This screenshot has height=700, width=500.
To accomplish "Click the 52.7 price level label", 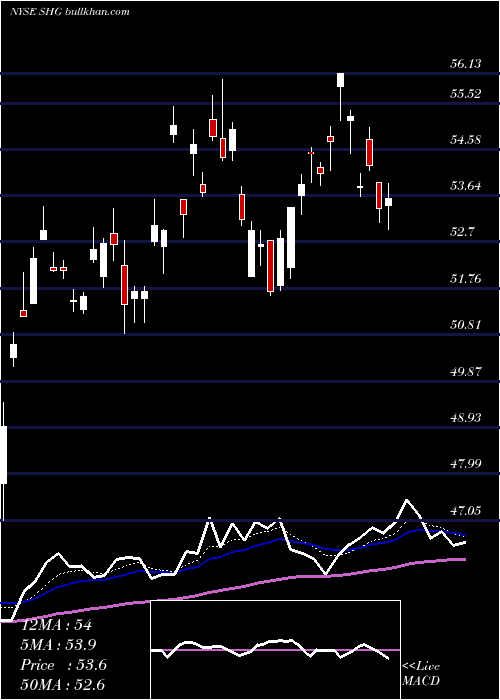I will tap(462, 232).
